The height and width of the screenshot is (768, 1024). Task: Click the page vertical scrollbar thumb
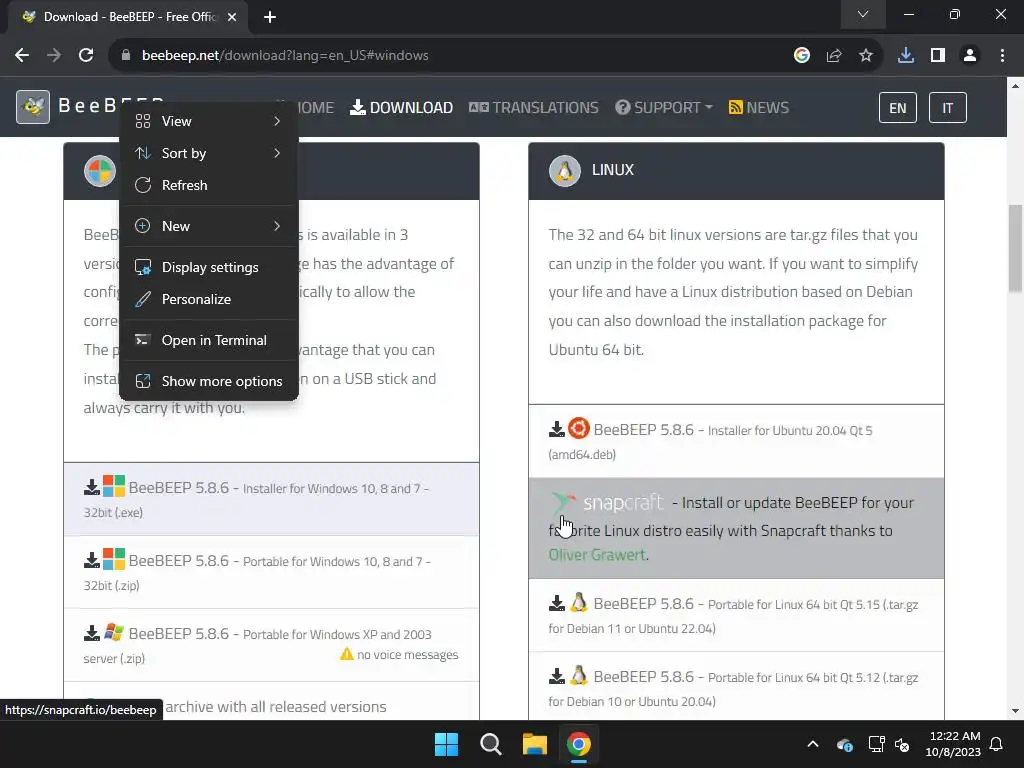pyautogui.click(x=1015, y=248)
